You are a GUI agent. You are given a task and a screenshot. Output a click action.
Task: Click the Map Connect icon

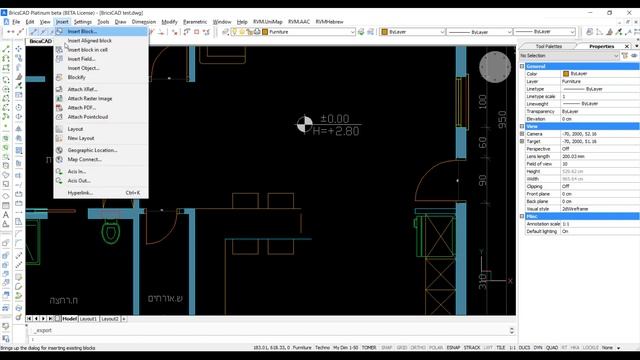59,159
